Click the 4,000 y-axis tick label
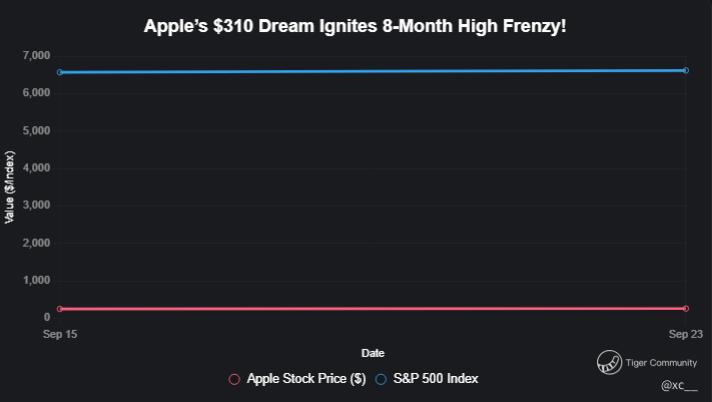This screenshot has width=712, height=402. 35,168
